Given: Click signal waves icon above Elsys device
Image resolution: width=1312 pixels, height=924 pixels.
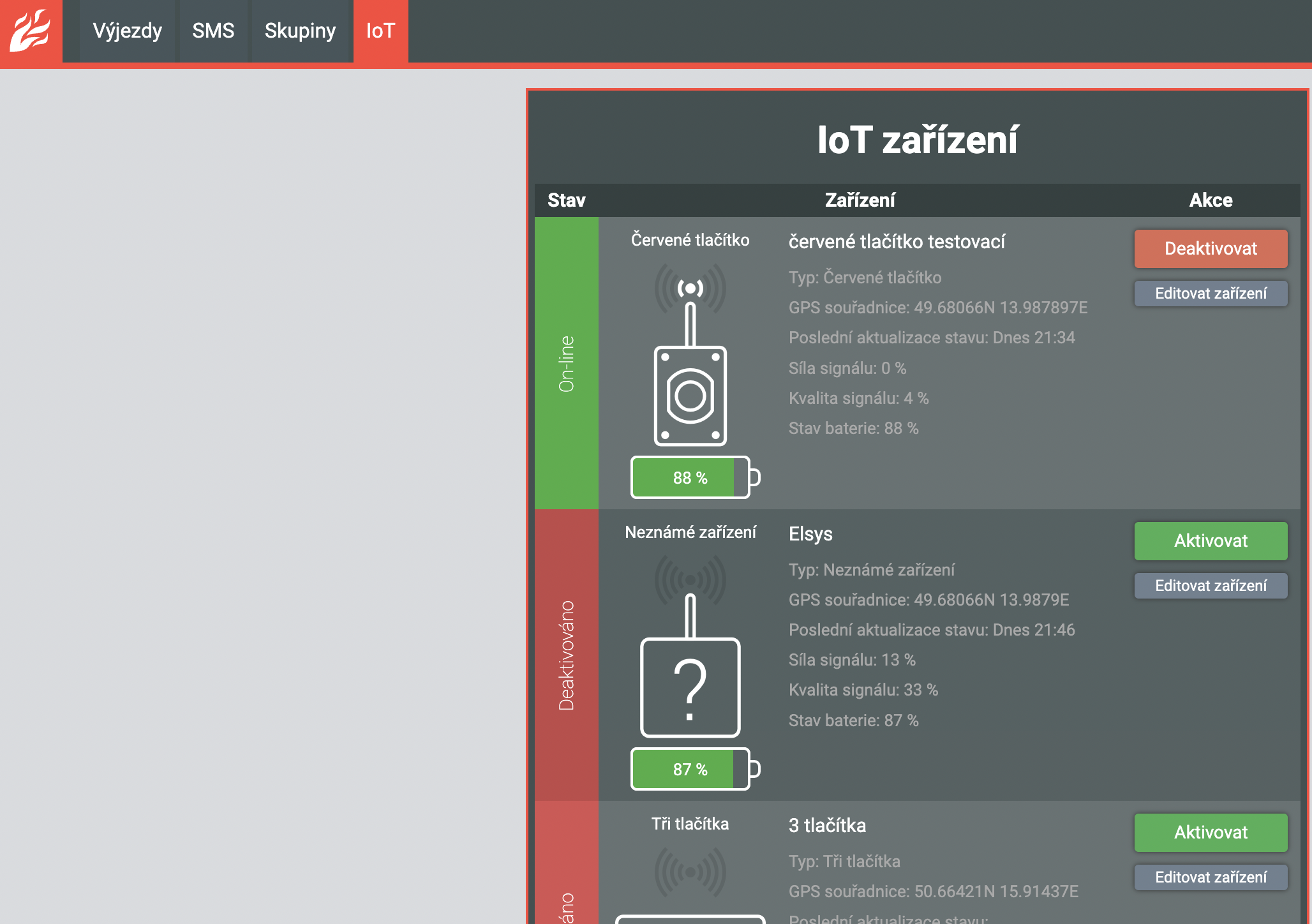Looking at the screenshot, I should [690, 580].
